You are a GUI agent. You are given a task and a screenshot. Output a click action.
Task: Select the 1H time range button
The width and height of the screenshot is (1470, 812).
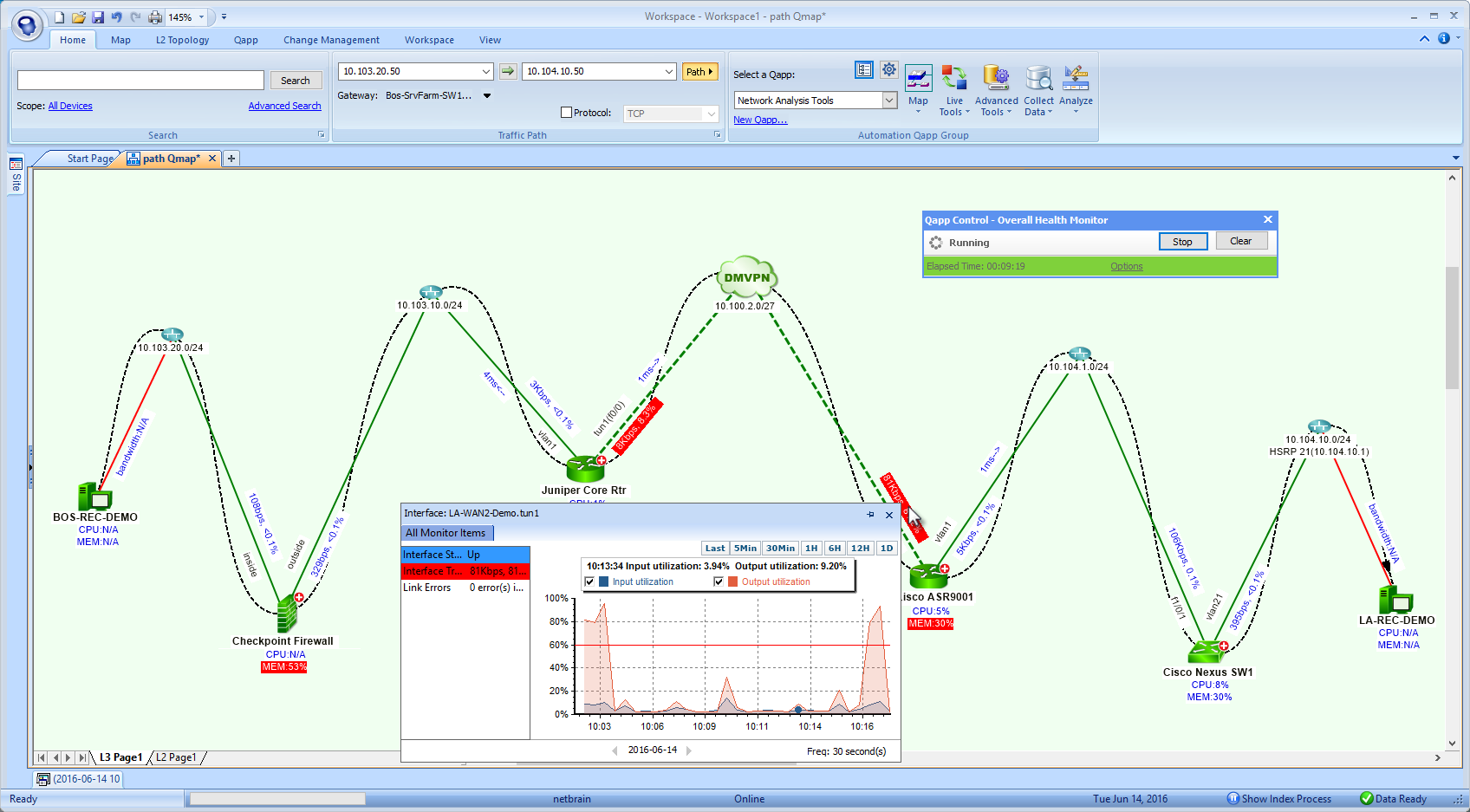(811, 549)
